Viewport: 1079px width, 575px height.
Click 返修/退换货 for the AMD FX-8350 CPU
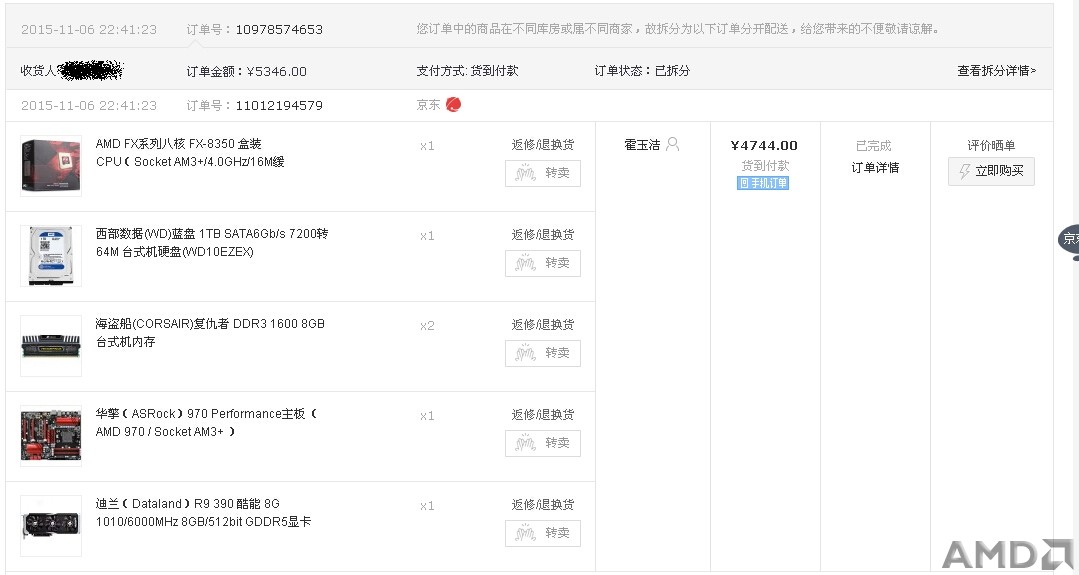[x=543, y=144]
